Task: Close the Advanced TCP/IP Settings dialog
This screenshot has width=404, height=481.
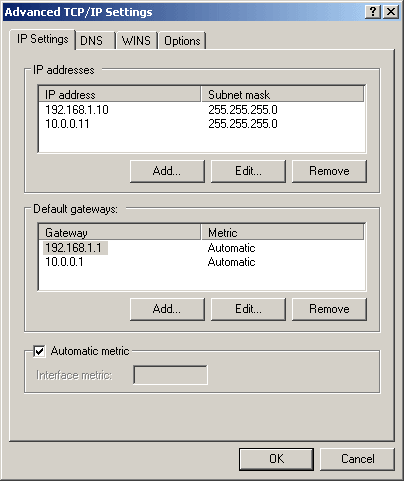Action: point(391,12)
